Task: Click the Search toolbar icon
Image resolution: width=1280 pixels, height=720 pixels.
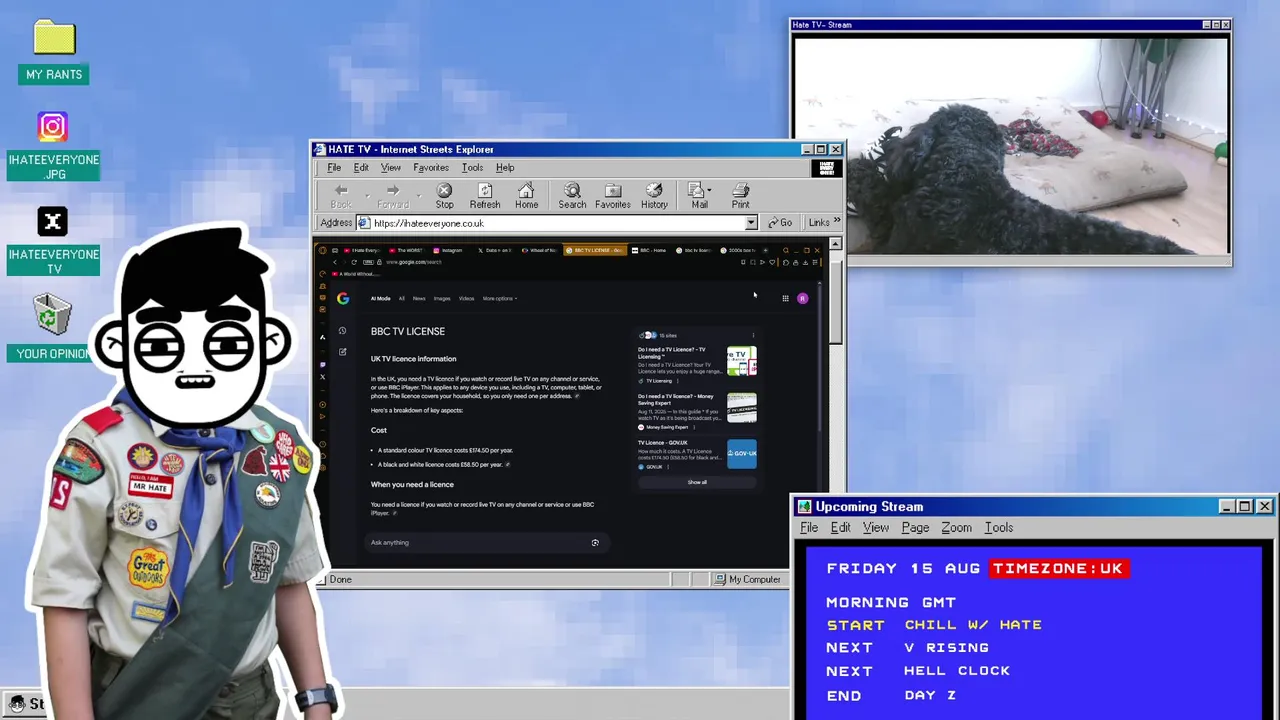Action: coord(572,195)
